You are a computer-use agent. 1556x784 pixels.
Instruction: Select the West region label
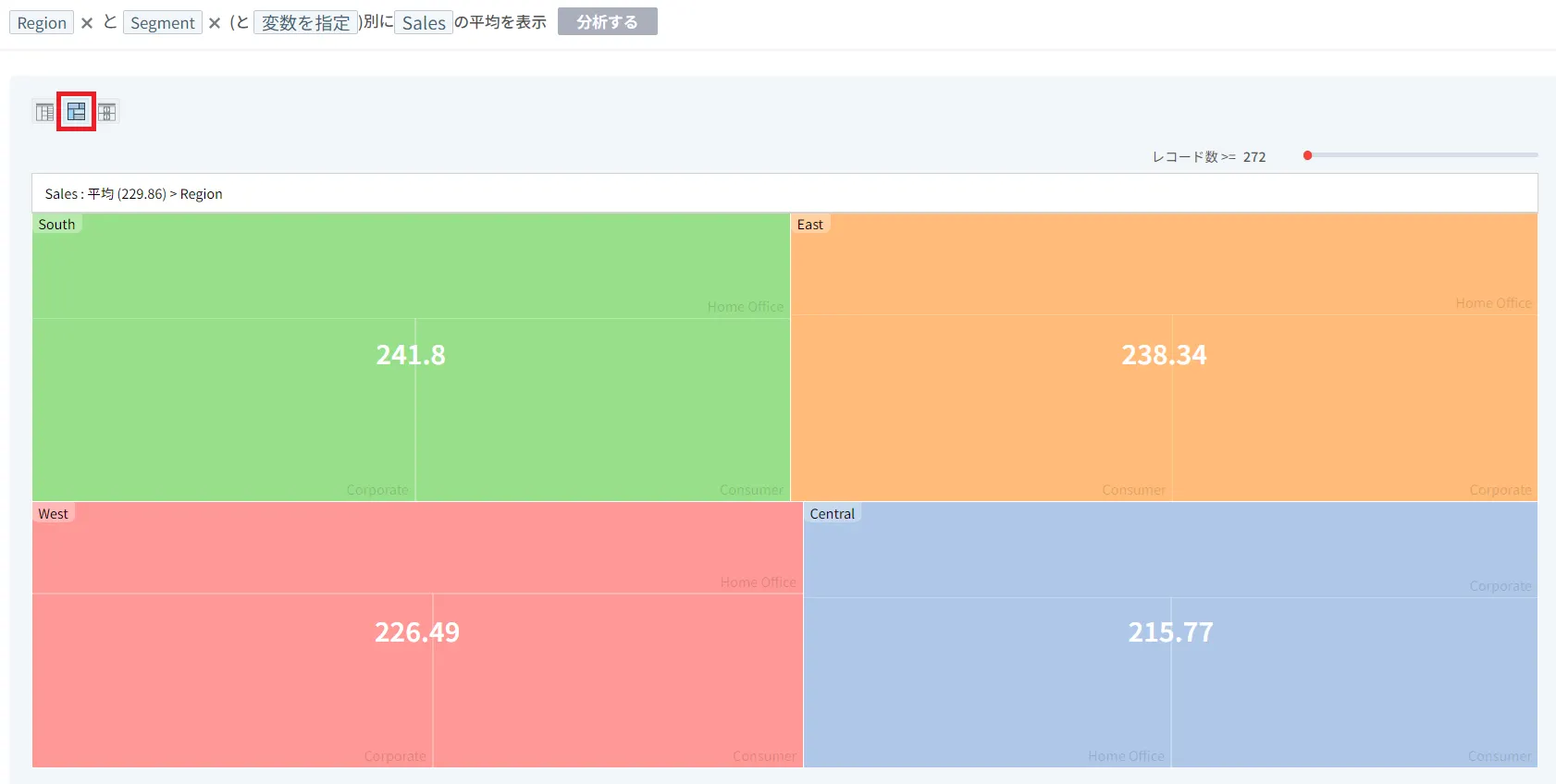pos(54,514)
